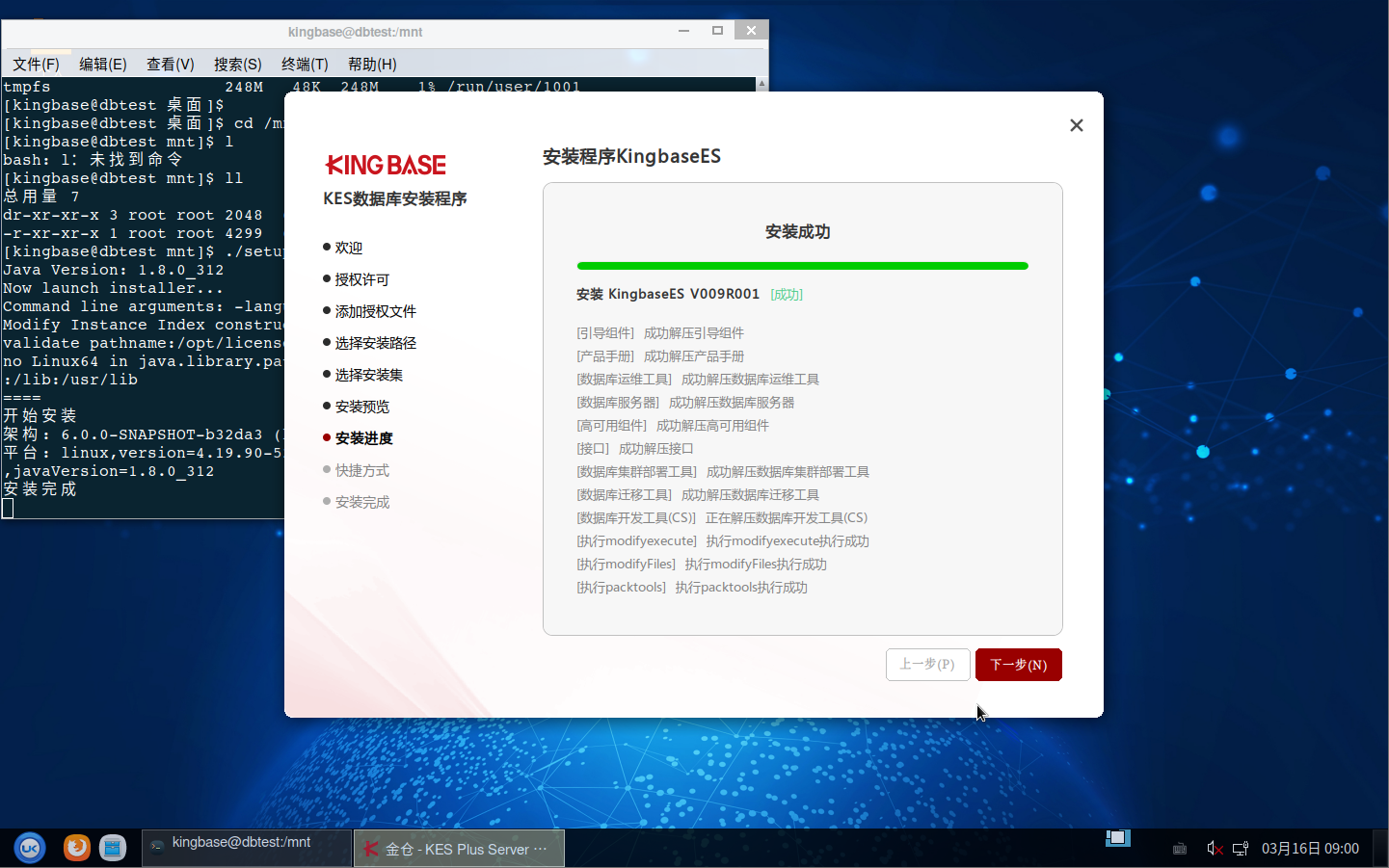
Task: Minimize the terminal window
Action: tap(683, 31)
